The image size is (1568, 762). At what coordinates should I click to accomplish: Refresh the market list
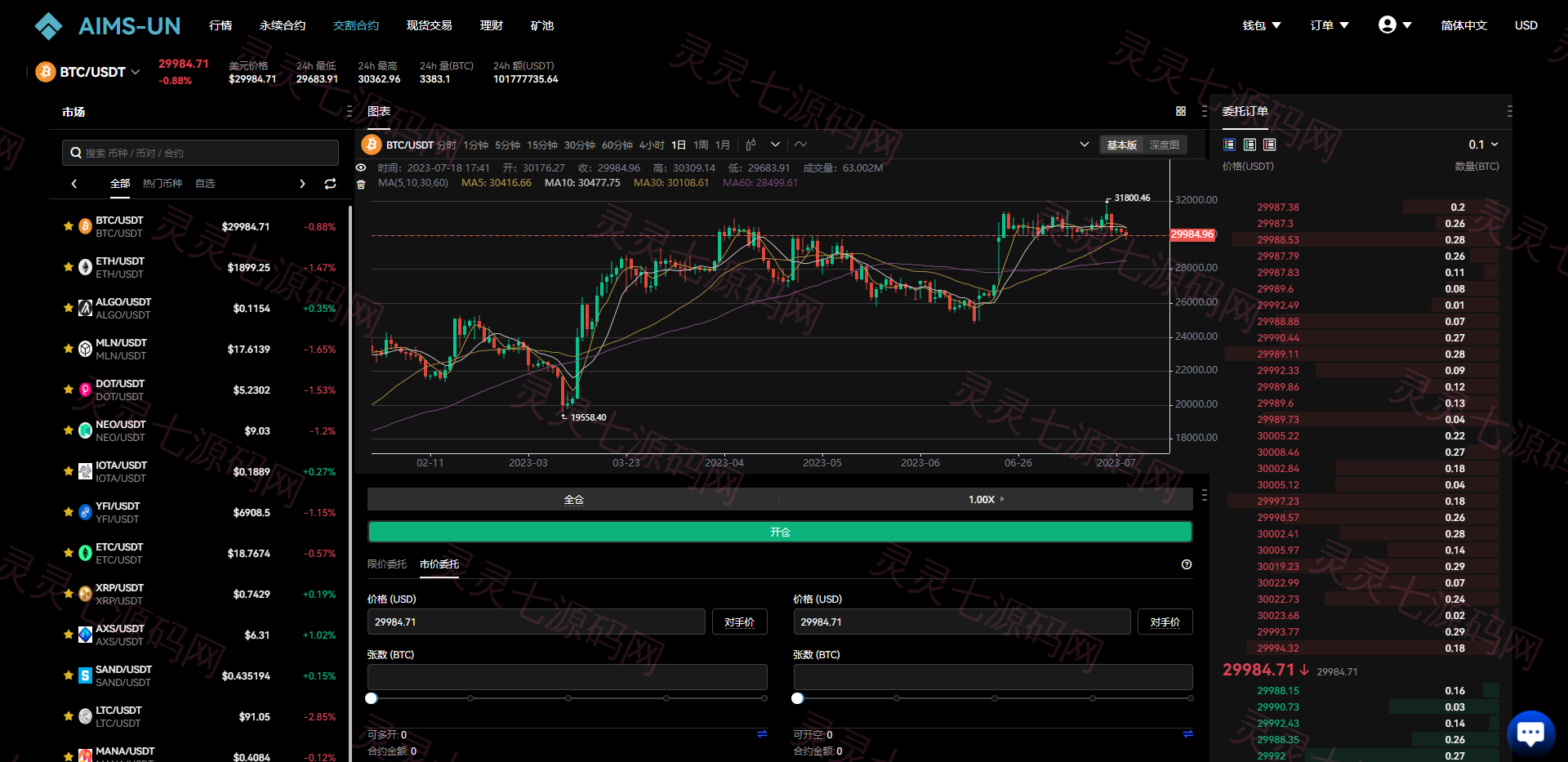pyautogui.click(x=330, y=184)
